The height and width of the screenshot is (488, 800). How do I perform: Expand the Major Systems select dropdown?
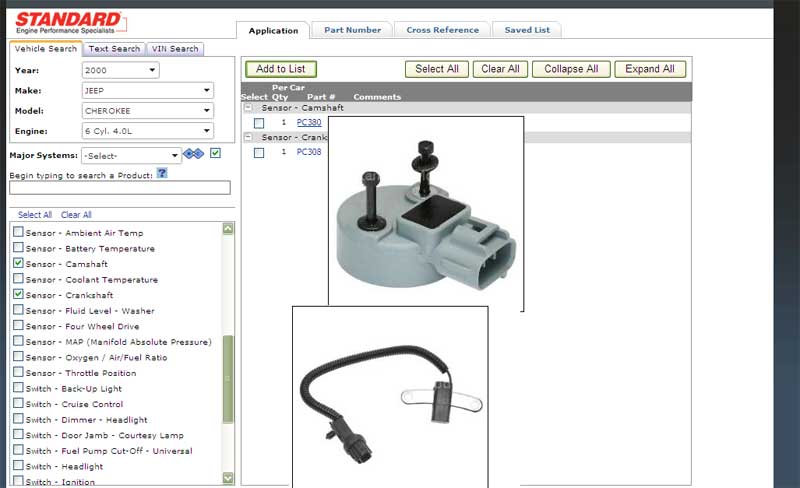click(131, 155)
